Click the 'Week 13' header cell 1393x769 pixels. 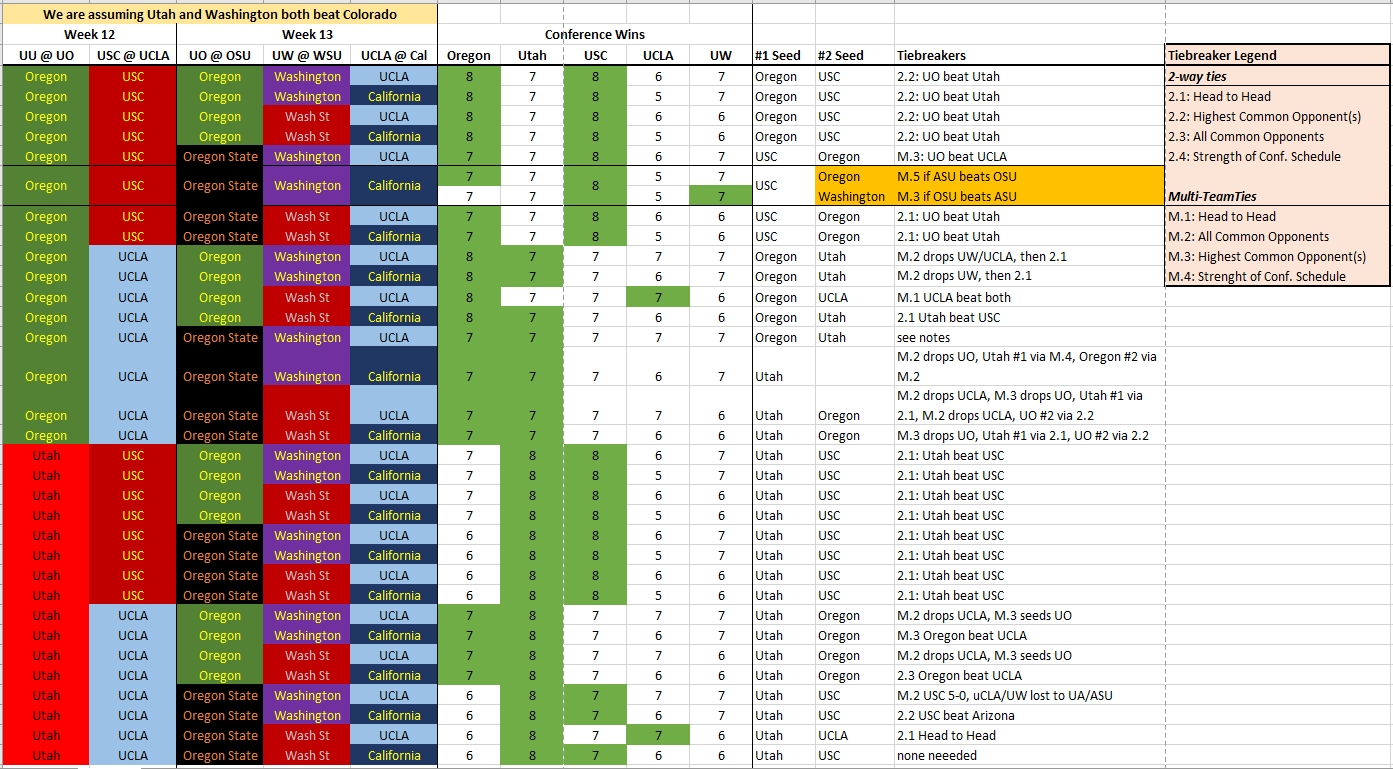click(307, 35)
